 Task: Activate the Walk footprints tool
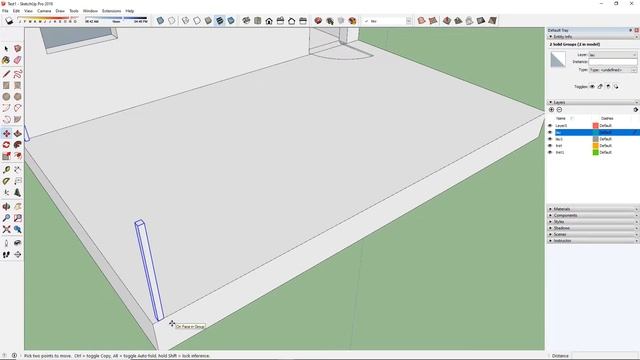[x=6, y=255]
